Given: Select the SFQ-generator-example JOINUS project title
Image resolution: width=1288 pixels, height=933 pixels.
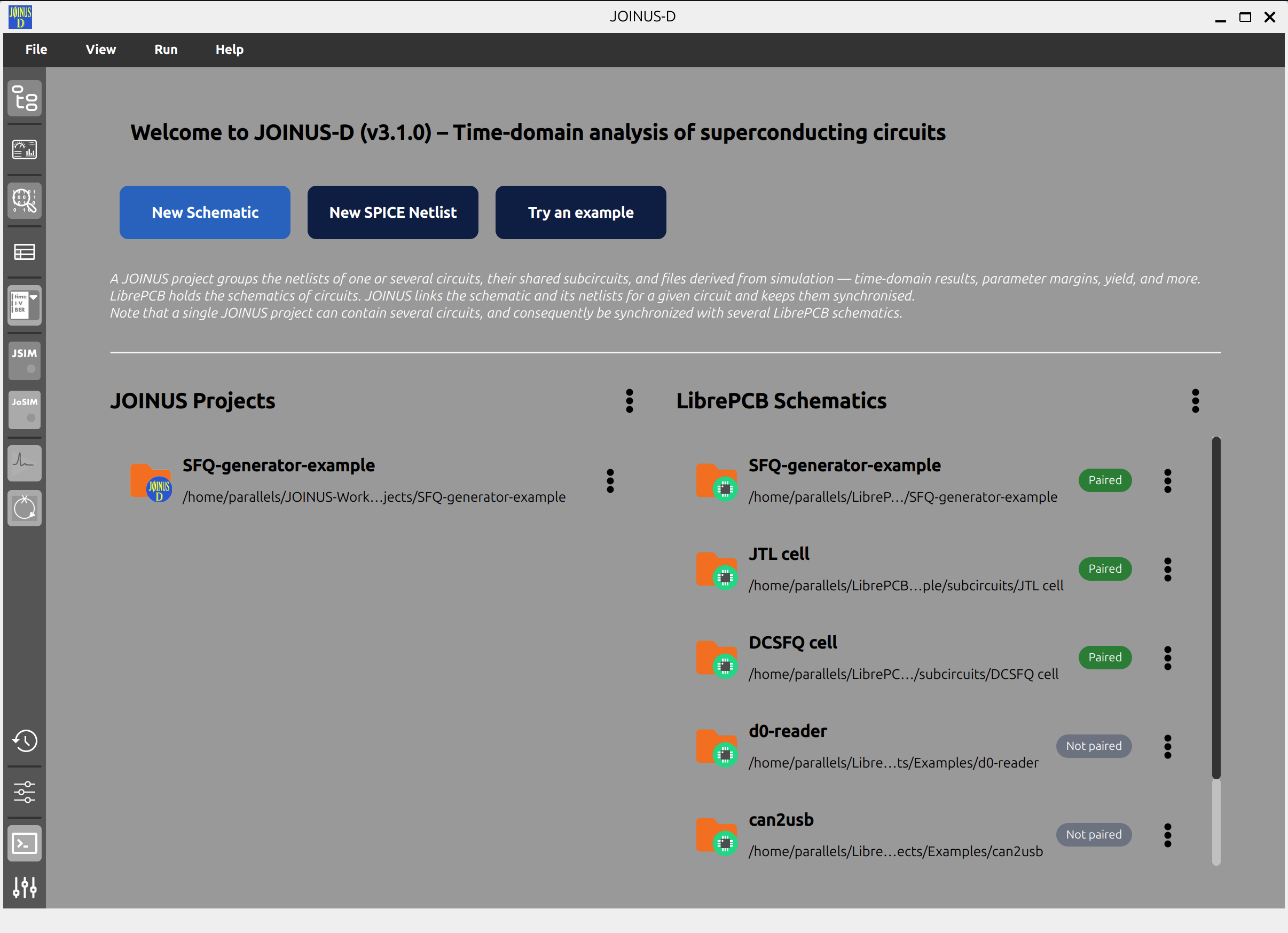Looking at the screenshot, I should pos(279,466).
